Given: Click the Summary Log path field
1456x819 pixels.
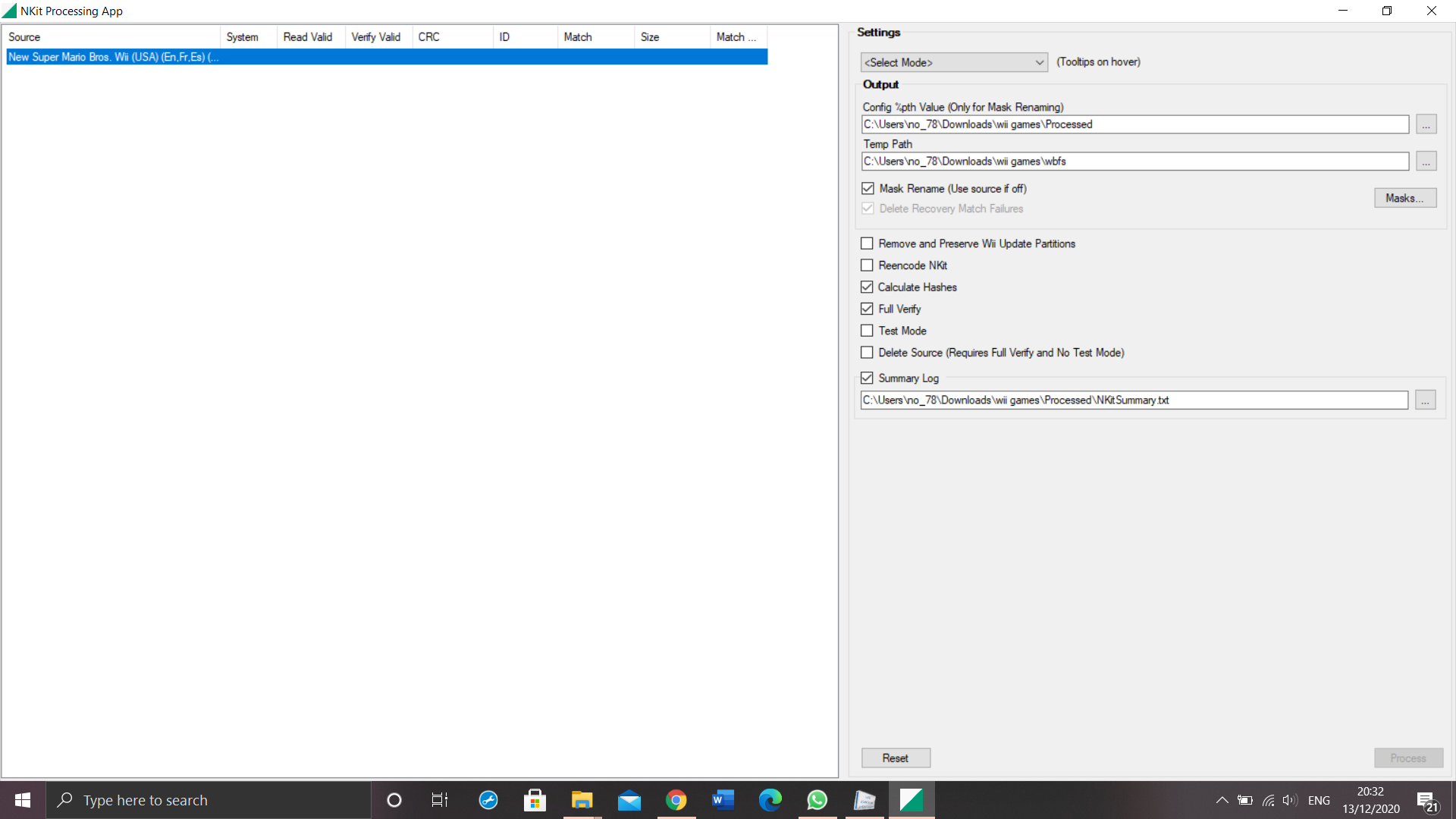Looking at the screenshot, I should pos(1134,400).
